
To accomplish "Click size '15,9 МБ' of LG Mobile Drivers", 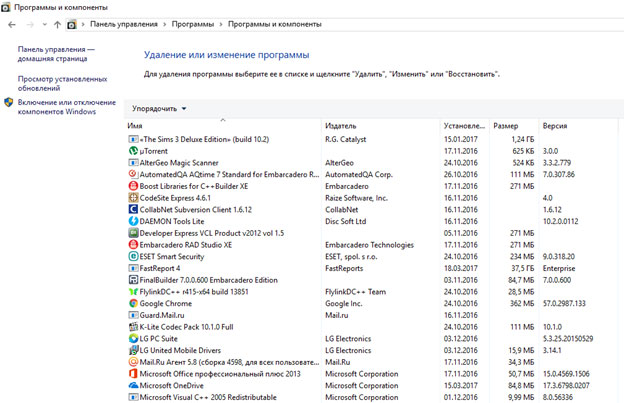I will point(521,350).
